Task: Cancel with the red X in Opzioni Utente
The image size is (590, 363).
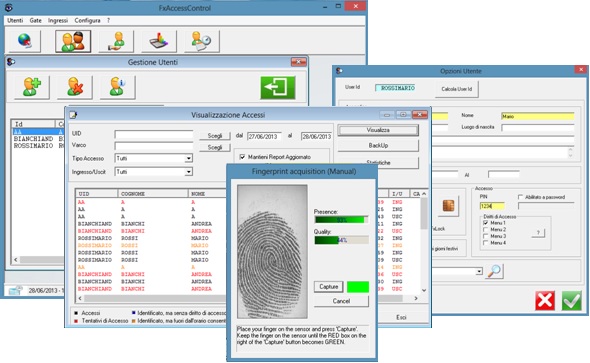Action: [x=545, y=300]
